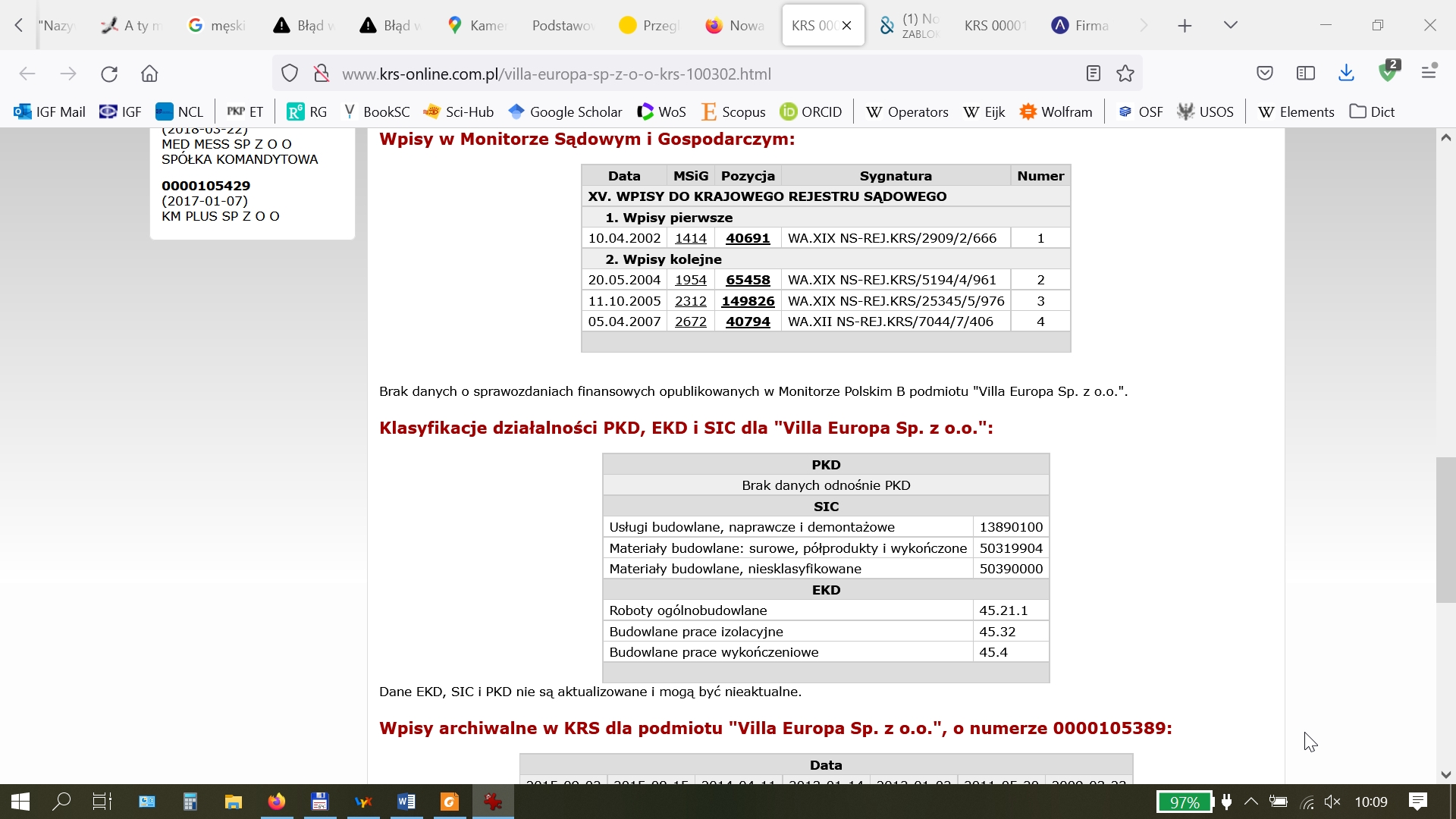
Task: Open position 65458 link
Action: click(x=748, y=280)
